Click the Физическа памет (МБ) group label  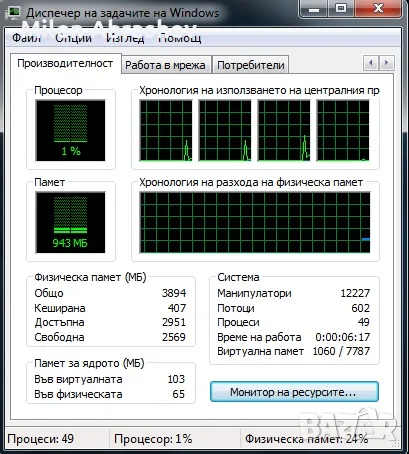point(90,277)
